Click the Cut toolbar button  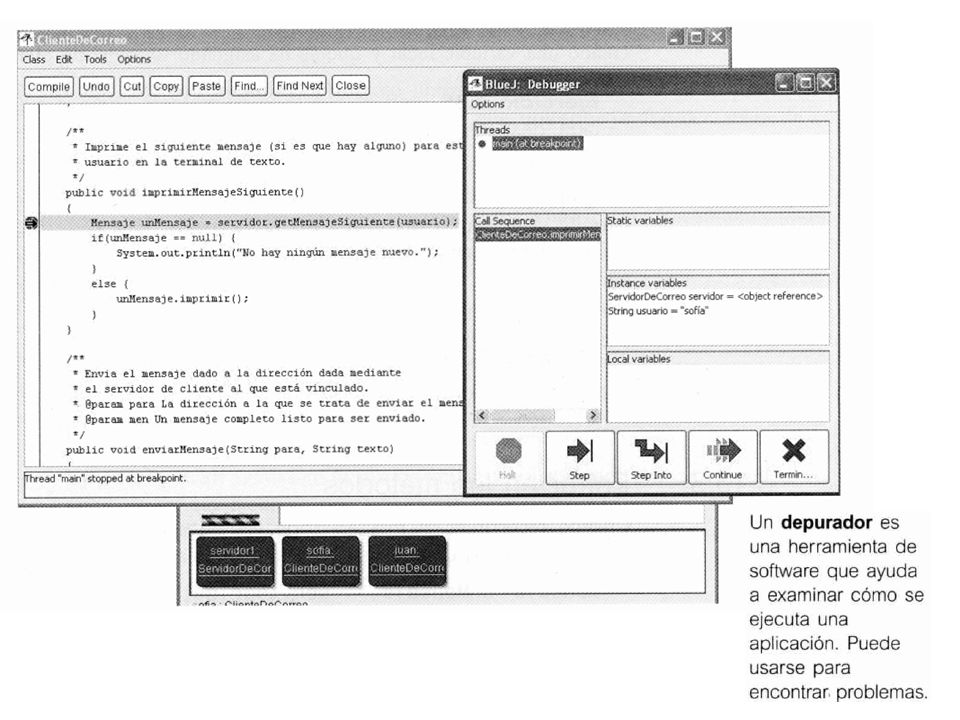tap(132, 86)
